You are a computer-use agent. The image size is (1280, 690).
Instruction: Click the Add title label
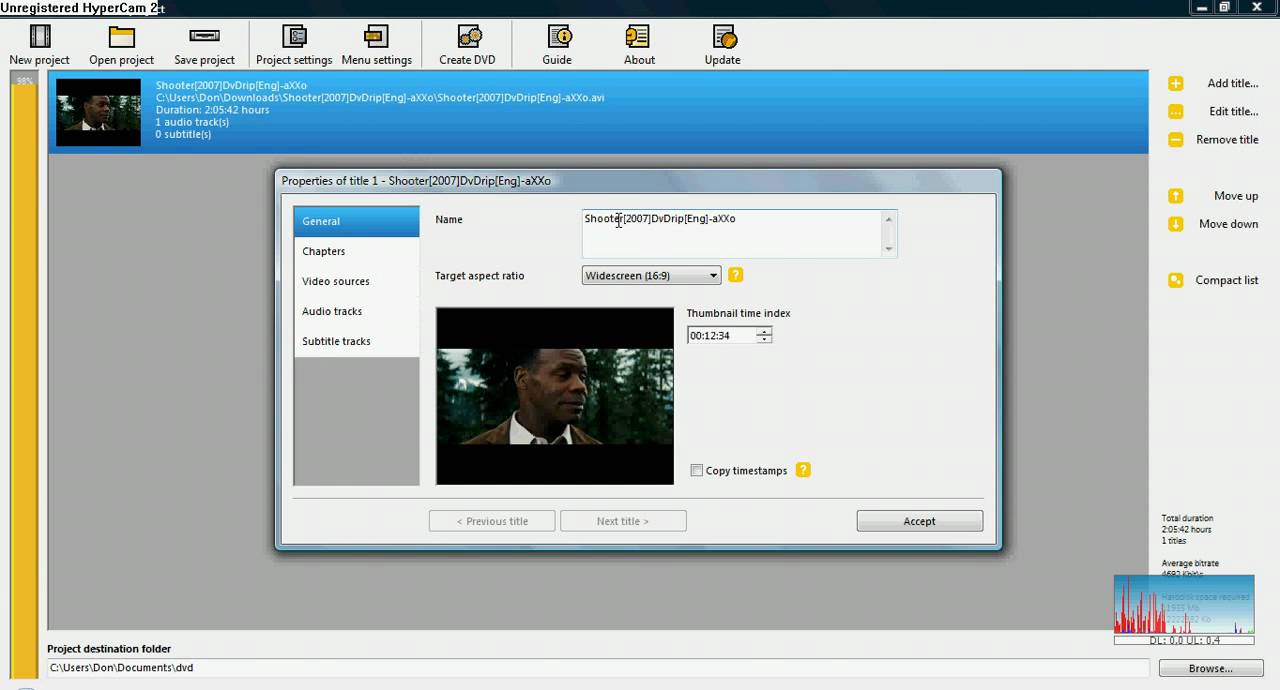point(1232,84)
